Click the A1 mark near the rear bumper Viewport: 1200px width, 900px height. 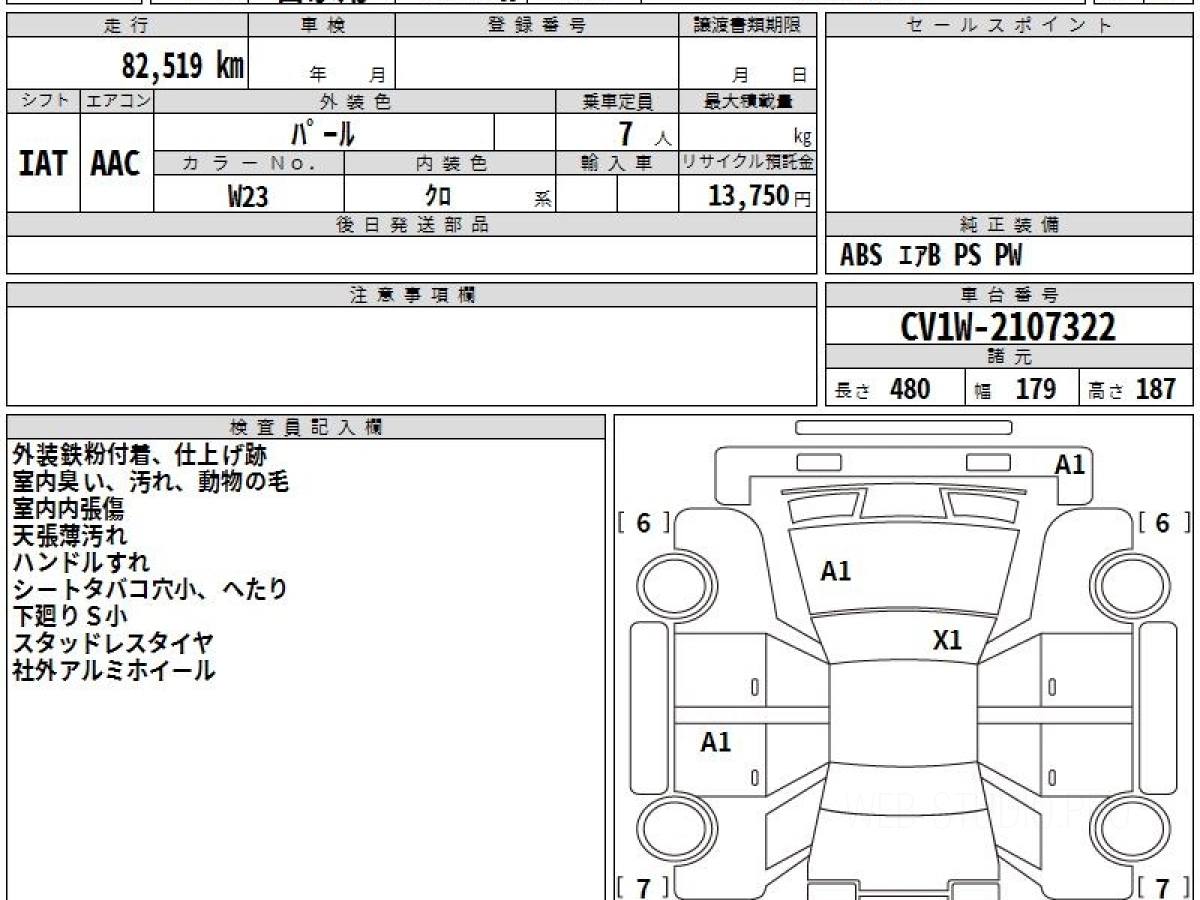coord(1070,464)
